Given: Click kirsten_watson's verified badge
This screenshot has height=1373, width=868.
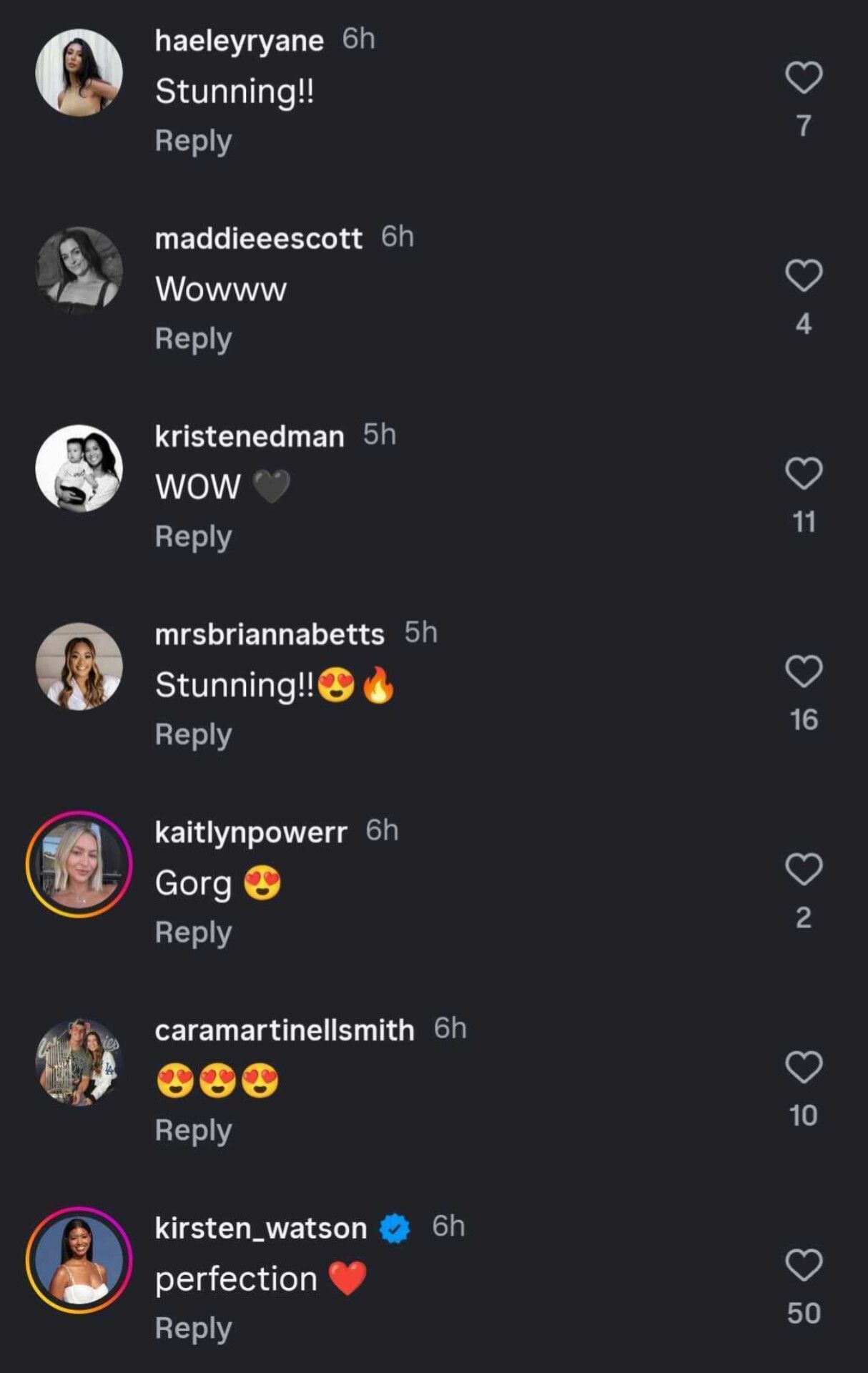Looking at the screenshot, I should click(x=395, y=1229).
